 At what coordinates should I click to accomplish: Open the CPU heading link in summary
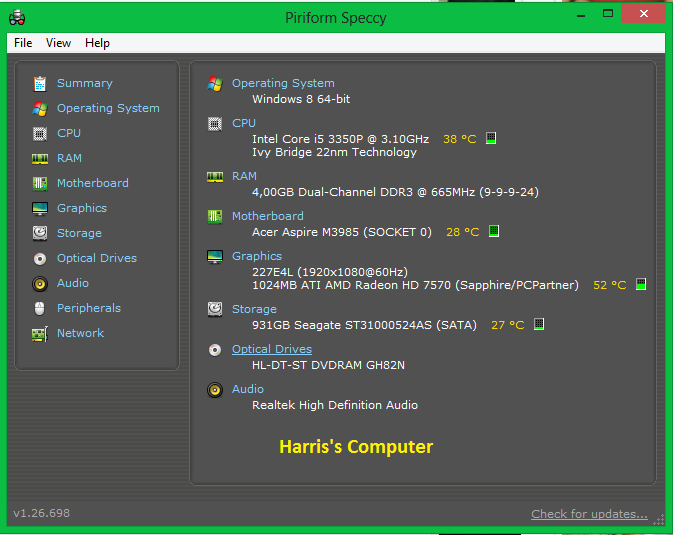(244, 123)
